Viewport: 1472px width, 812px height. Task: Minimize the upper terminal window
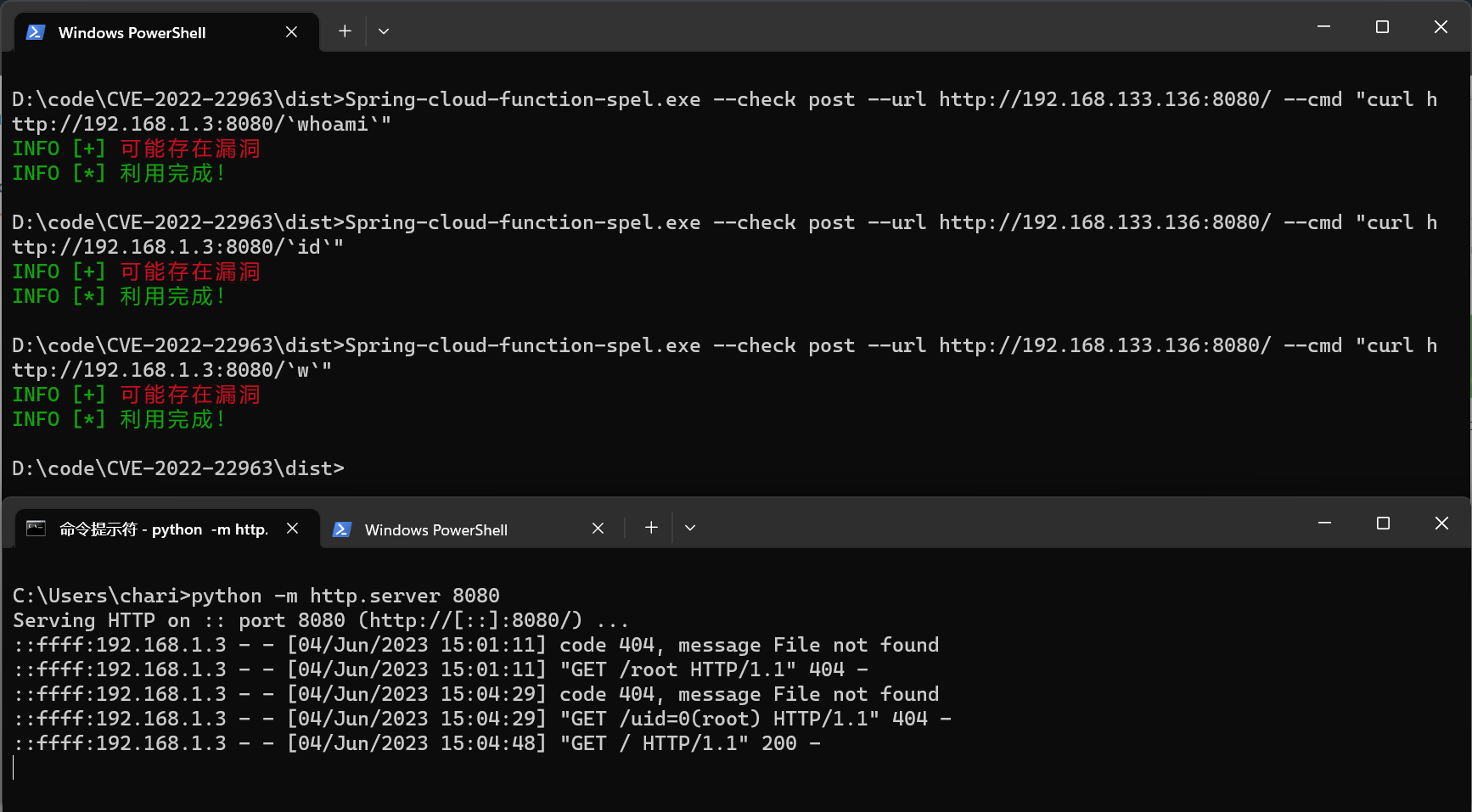(x=1323, y=27)
